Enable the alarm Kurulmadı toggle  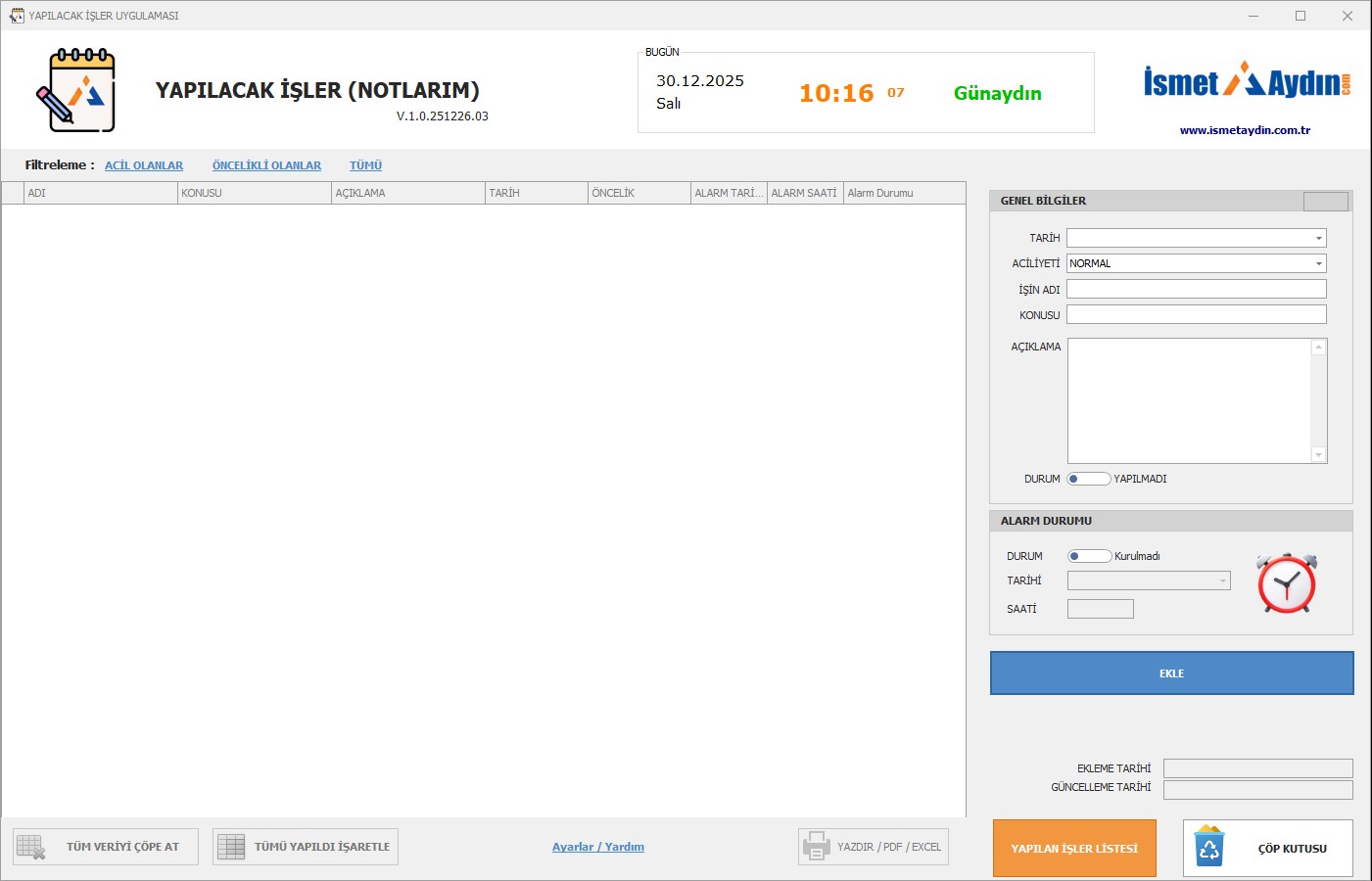pyautogui.click(x=1089, y=556)
